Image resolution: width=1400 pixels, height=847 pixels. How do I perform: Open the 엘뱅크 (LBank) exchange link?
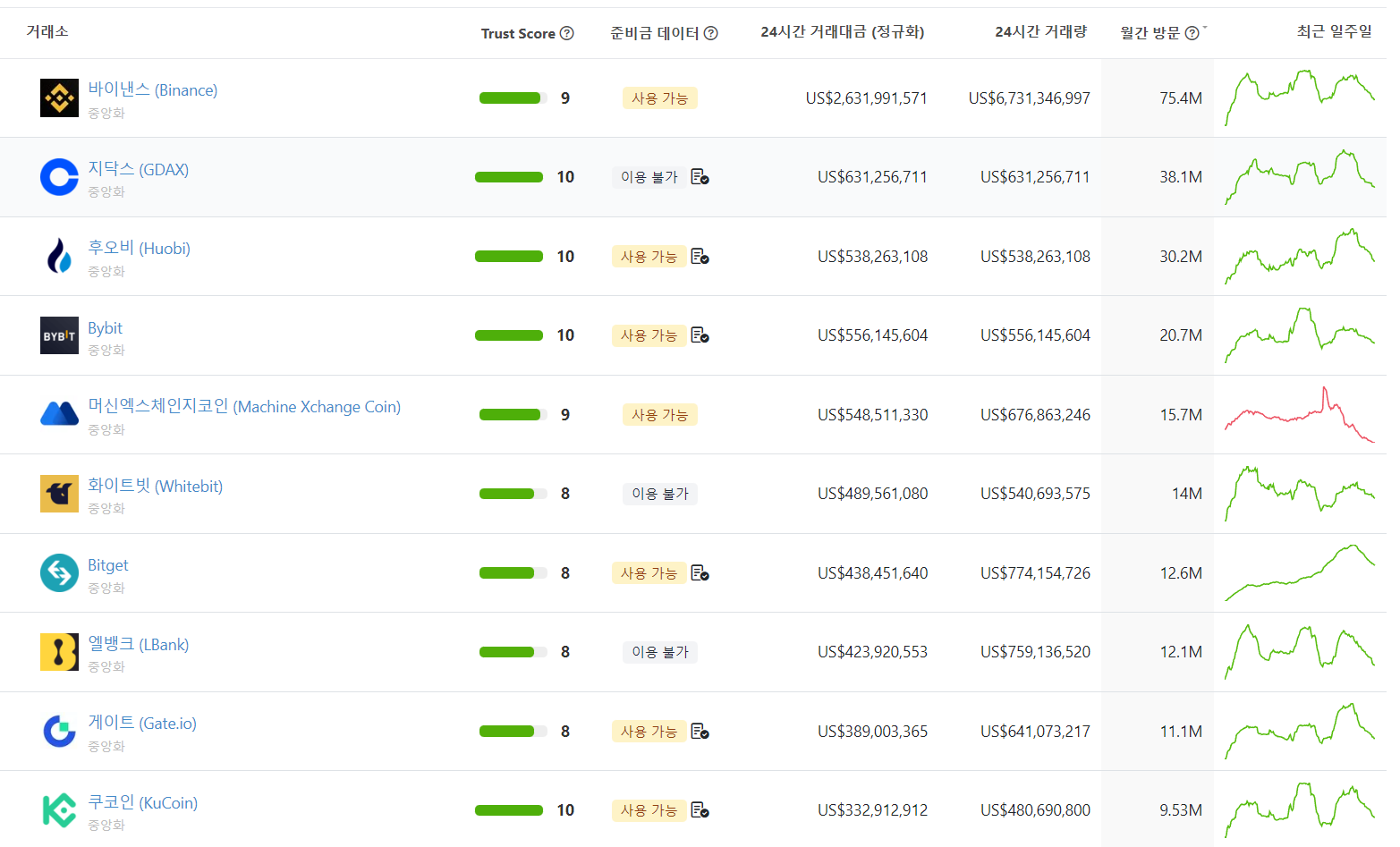click(139, 644)
